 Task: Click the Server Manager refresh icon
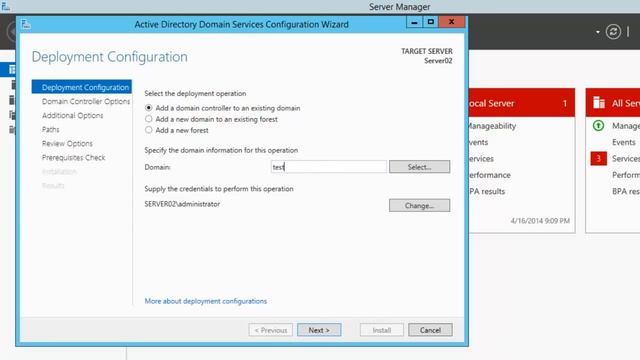pyautogui.click(x=613, y=32)
